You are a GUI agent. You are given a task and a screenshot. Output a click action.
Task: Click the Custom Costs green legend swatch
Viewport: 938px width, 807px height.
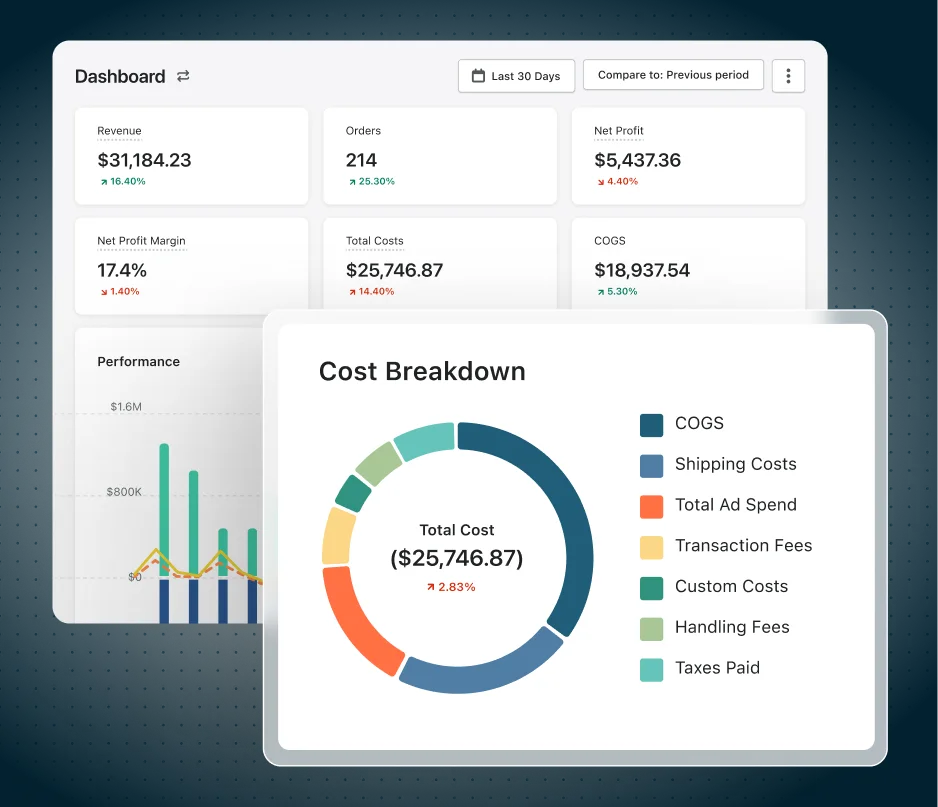651,588
